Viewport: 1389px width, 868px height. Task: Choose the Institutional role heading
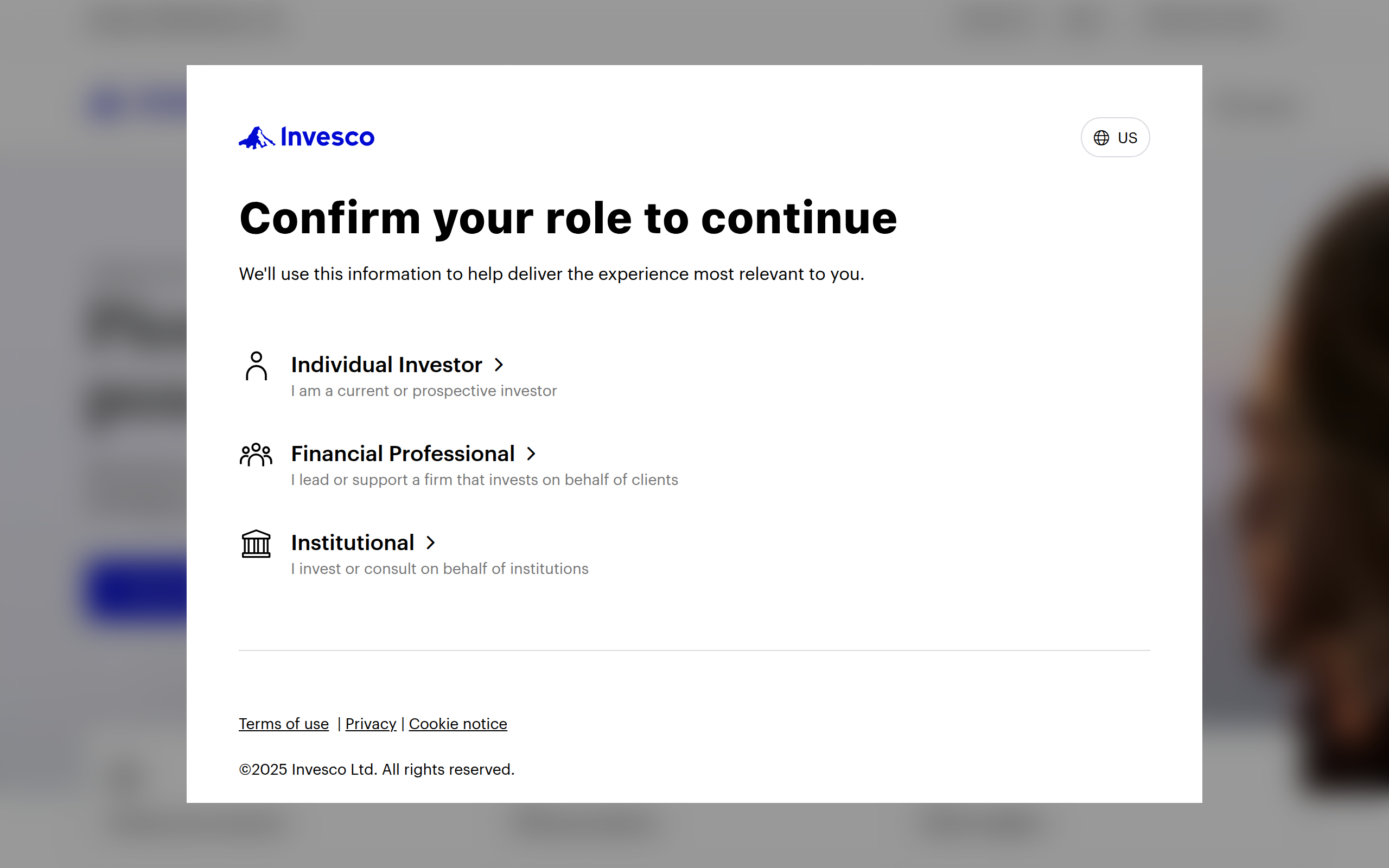tap(353, 543)
